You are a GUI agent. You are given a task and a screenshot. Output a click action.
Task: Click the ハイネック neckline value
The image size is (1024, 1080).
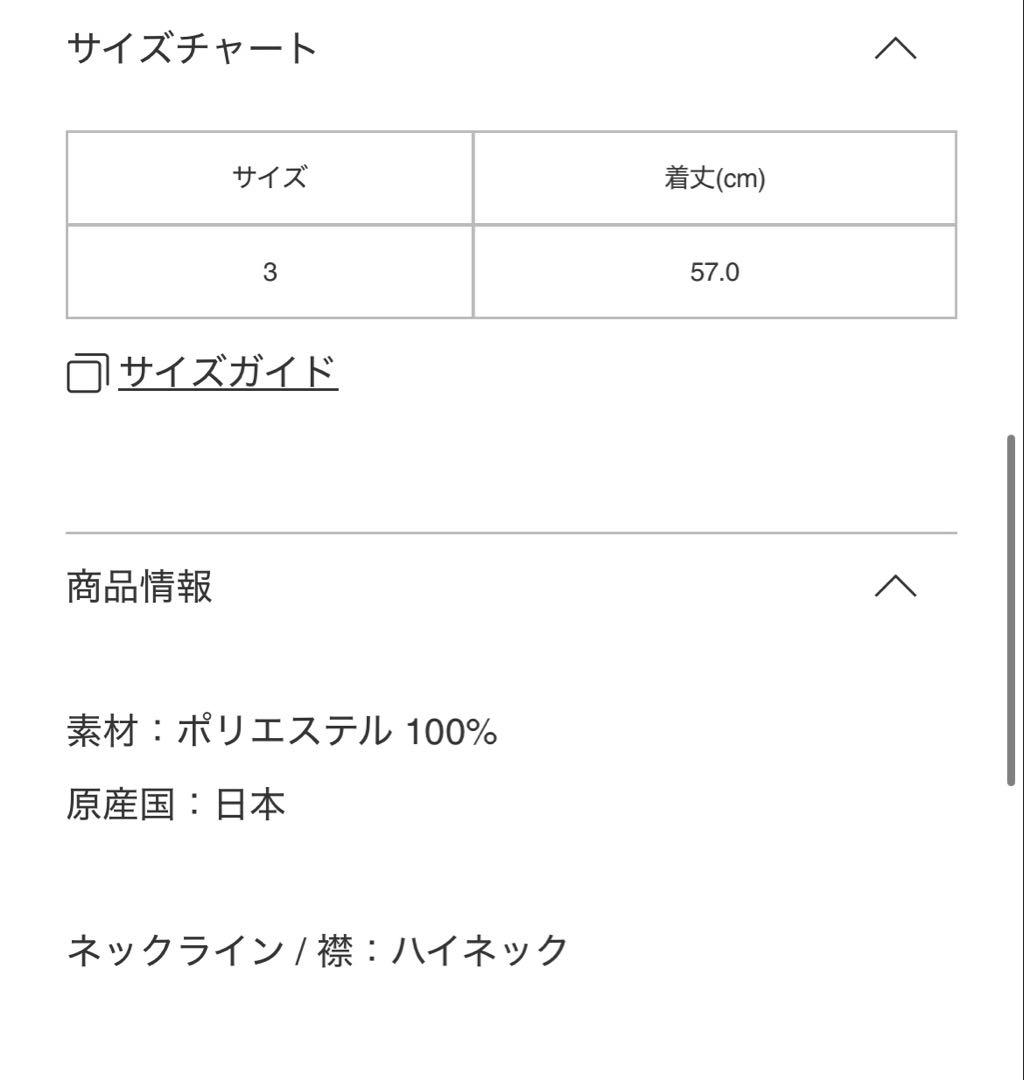click(480, 951)
